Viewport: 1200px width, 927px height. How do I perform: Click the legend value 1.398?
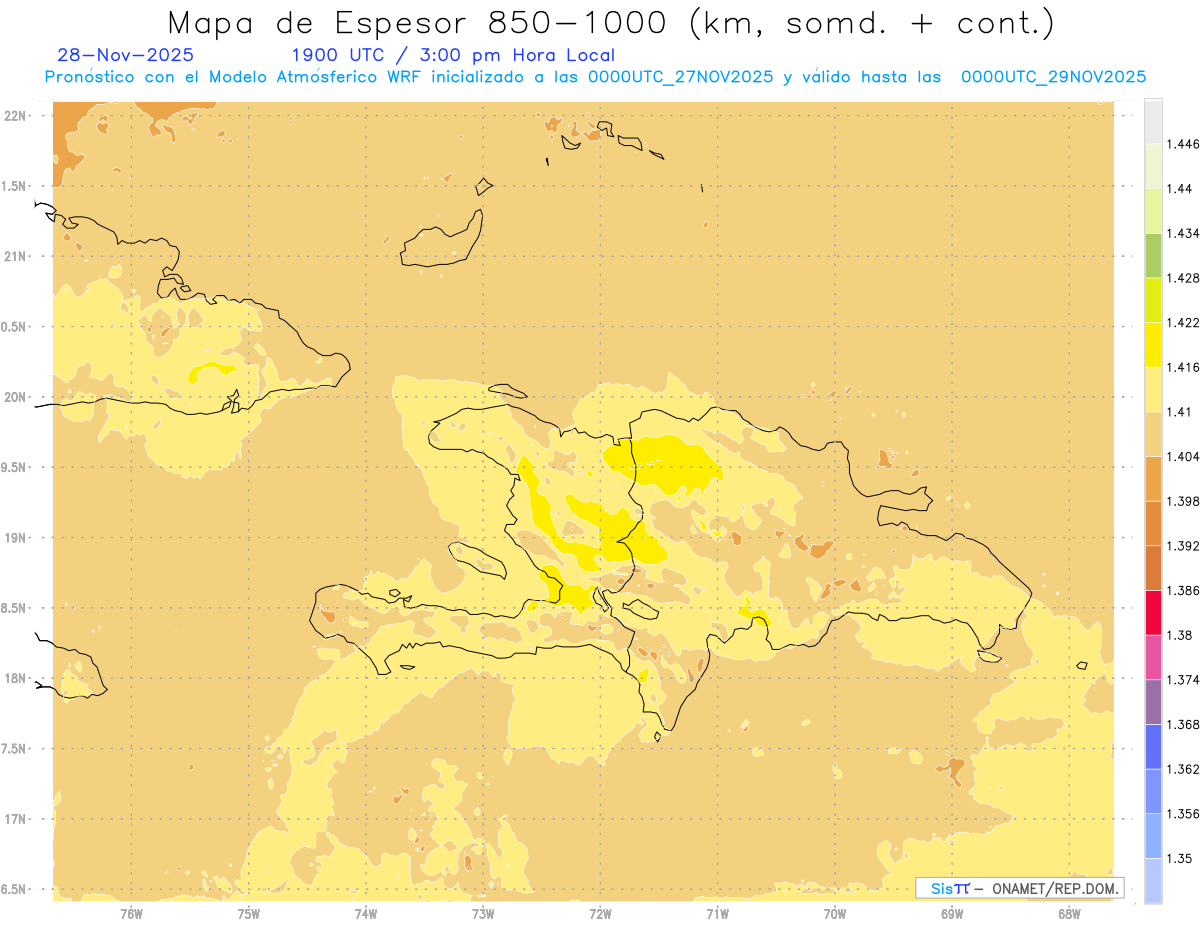(1184, 501)
